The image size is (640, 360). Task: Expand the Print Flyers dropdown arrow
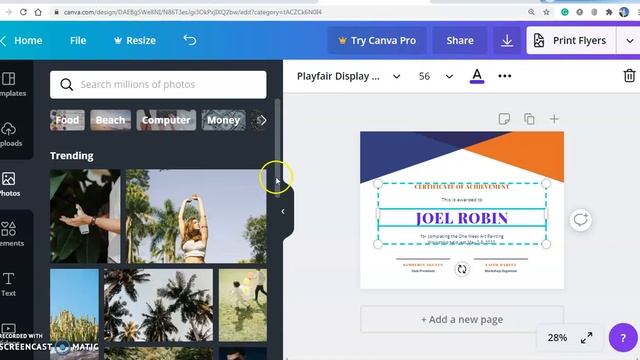[x=629, y=40]
